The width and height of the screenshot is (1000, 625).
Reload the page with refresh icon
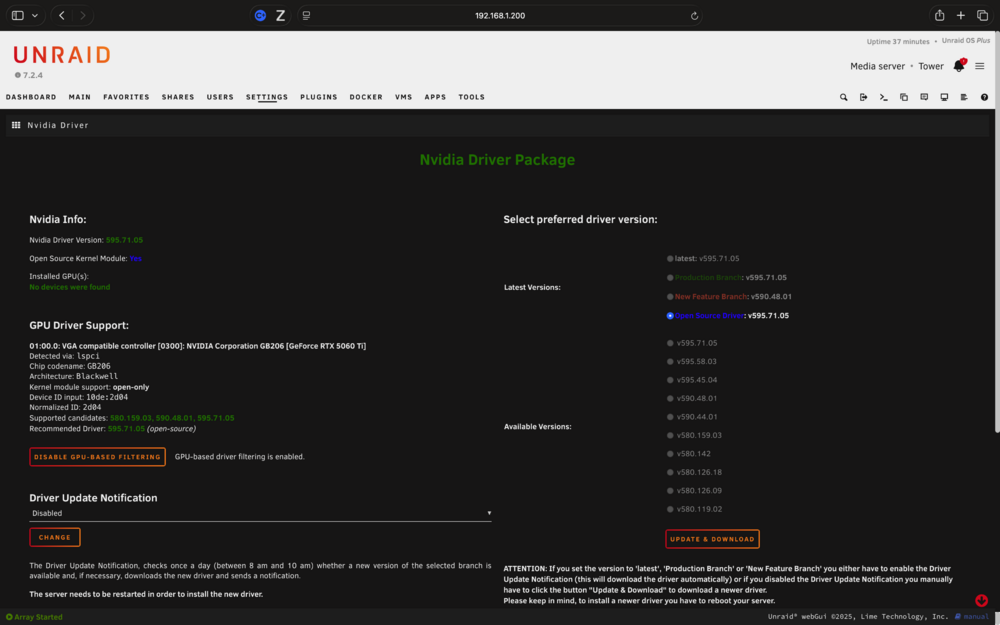point(694,16)
